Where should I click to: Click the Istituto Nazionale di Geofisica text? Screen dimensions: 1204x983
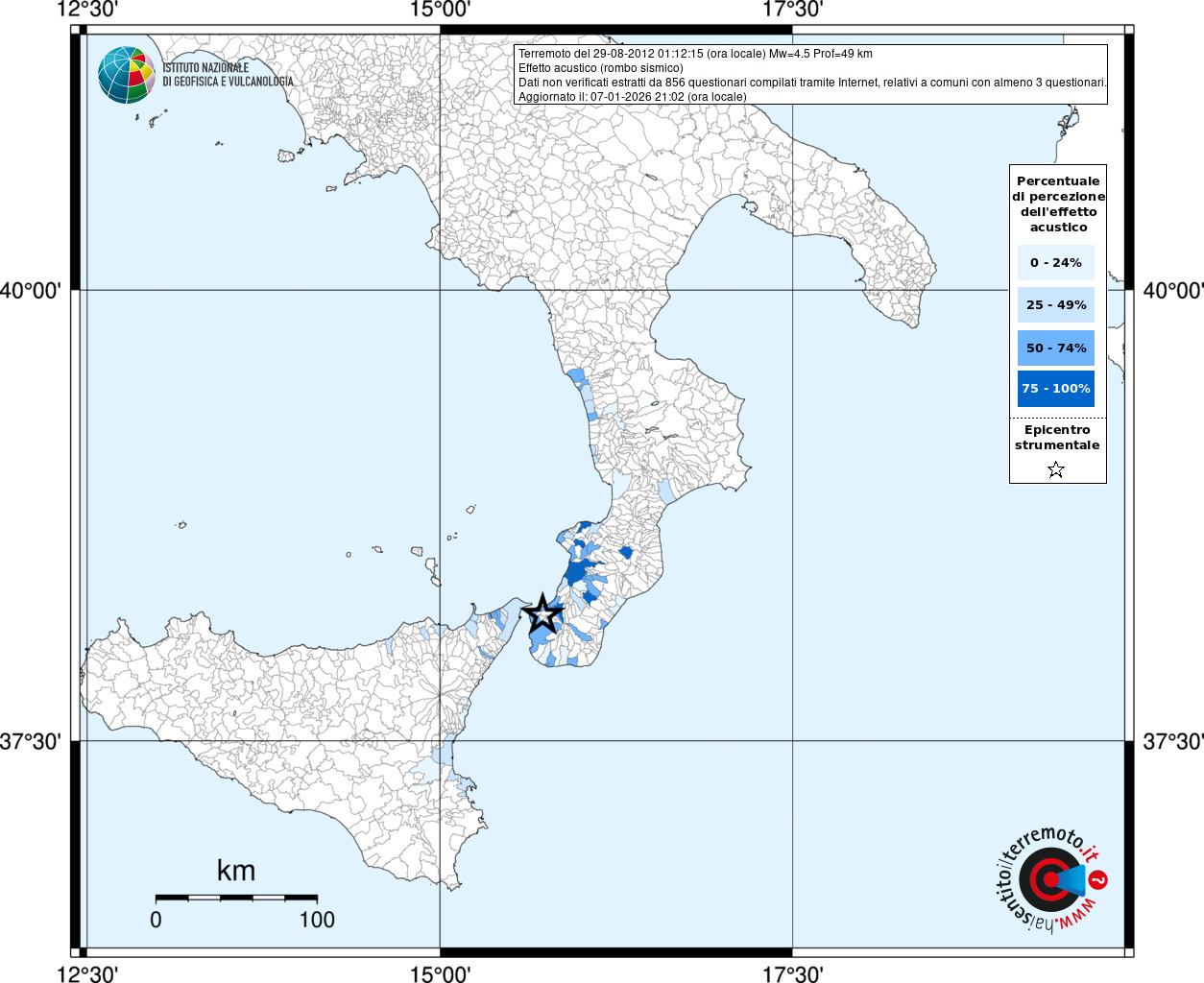point(227,75)
